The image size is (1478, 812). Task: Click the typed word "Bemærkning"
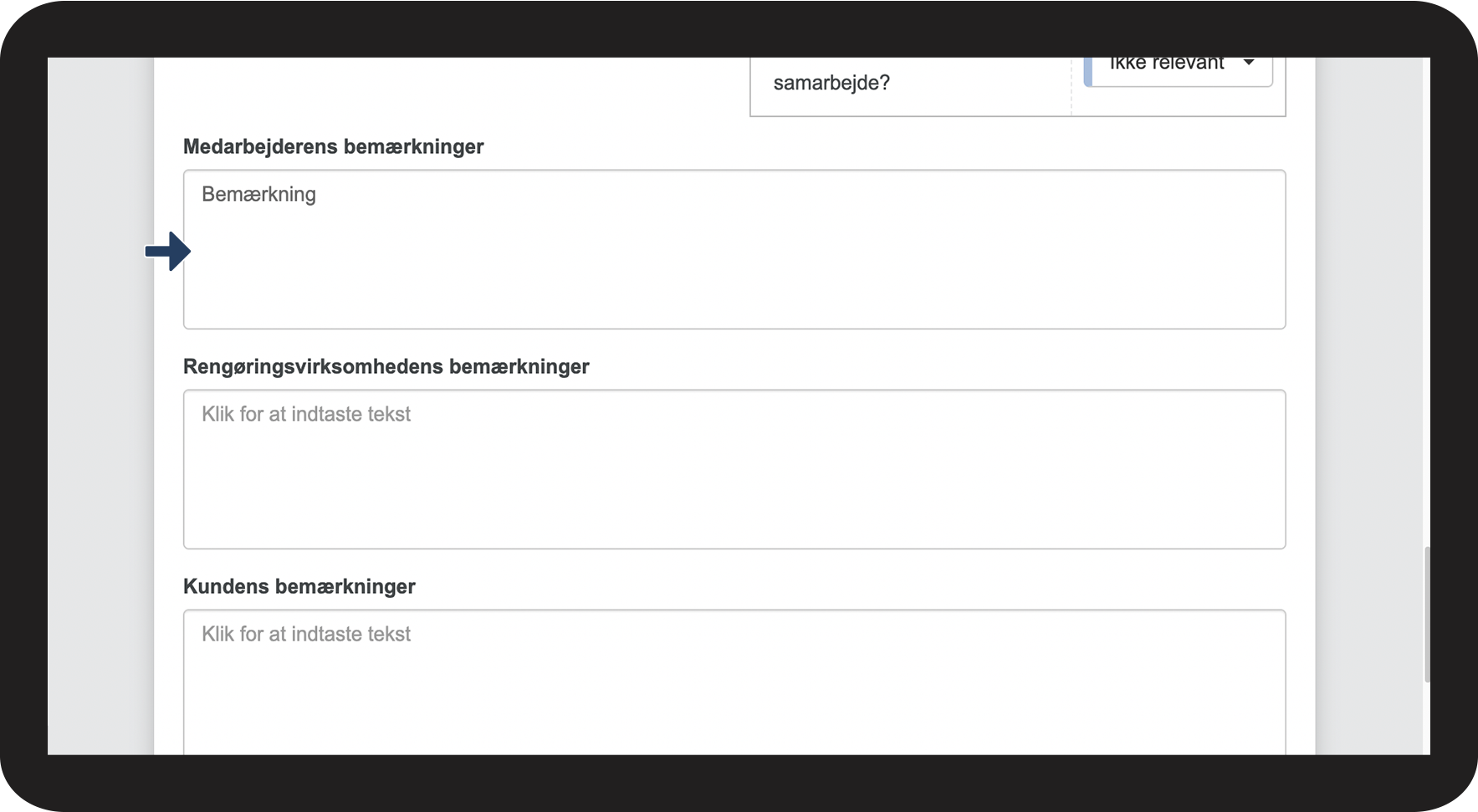258,195
